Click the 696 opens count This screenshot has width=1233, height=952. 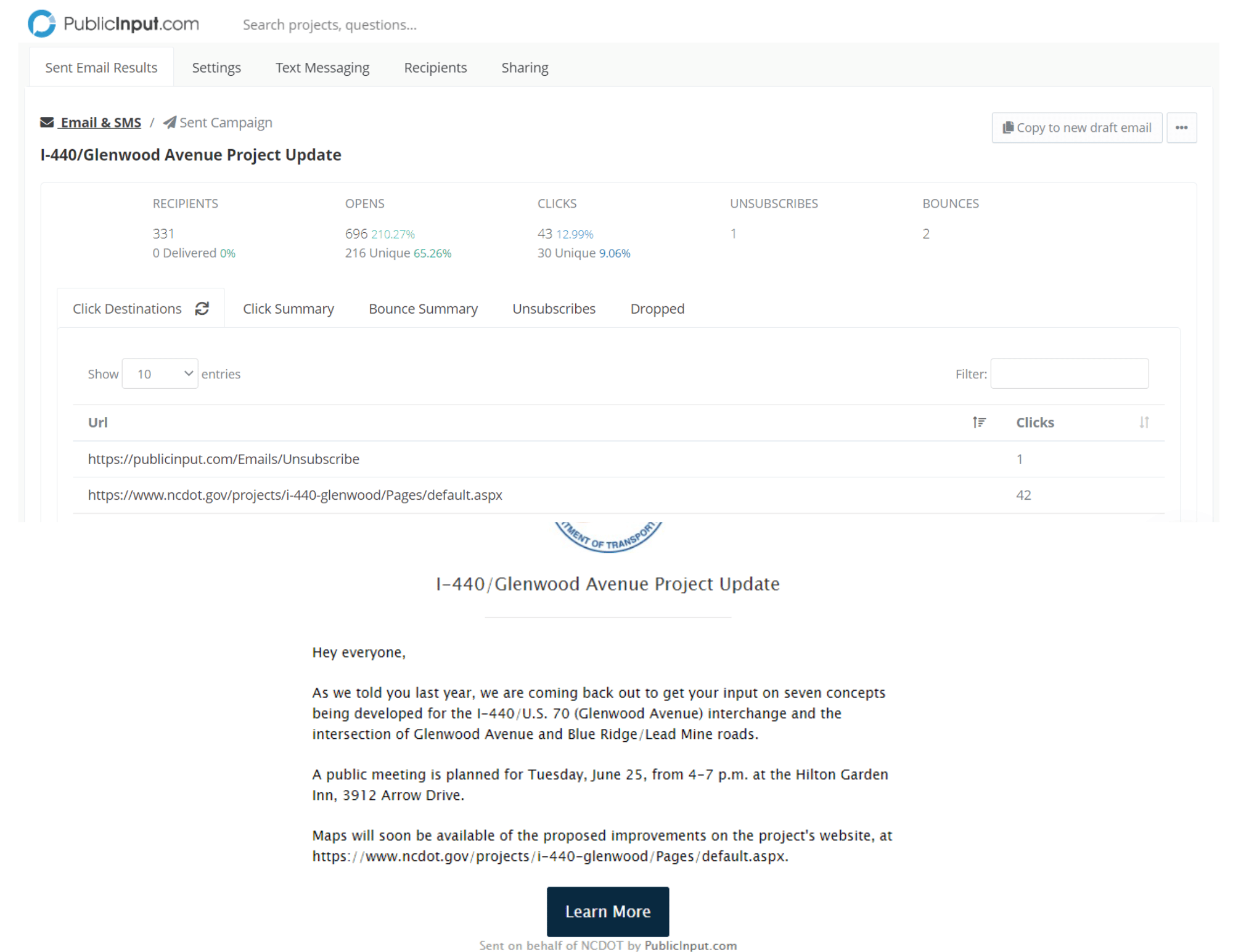(x=356, y=234)
